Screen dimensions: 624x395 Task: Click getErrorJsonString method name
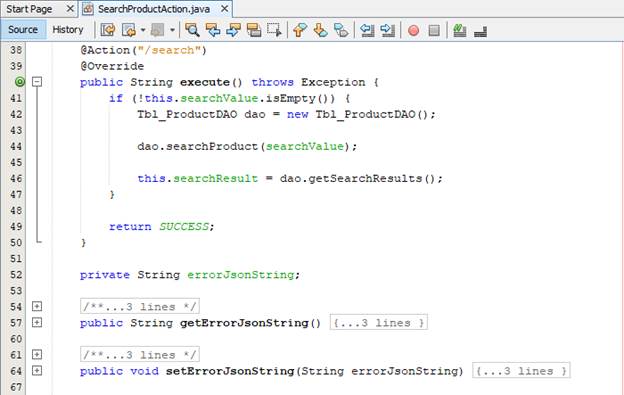coord(244,323)
